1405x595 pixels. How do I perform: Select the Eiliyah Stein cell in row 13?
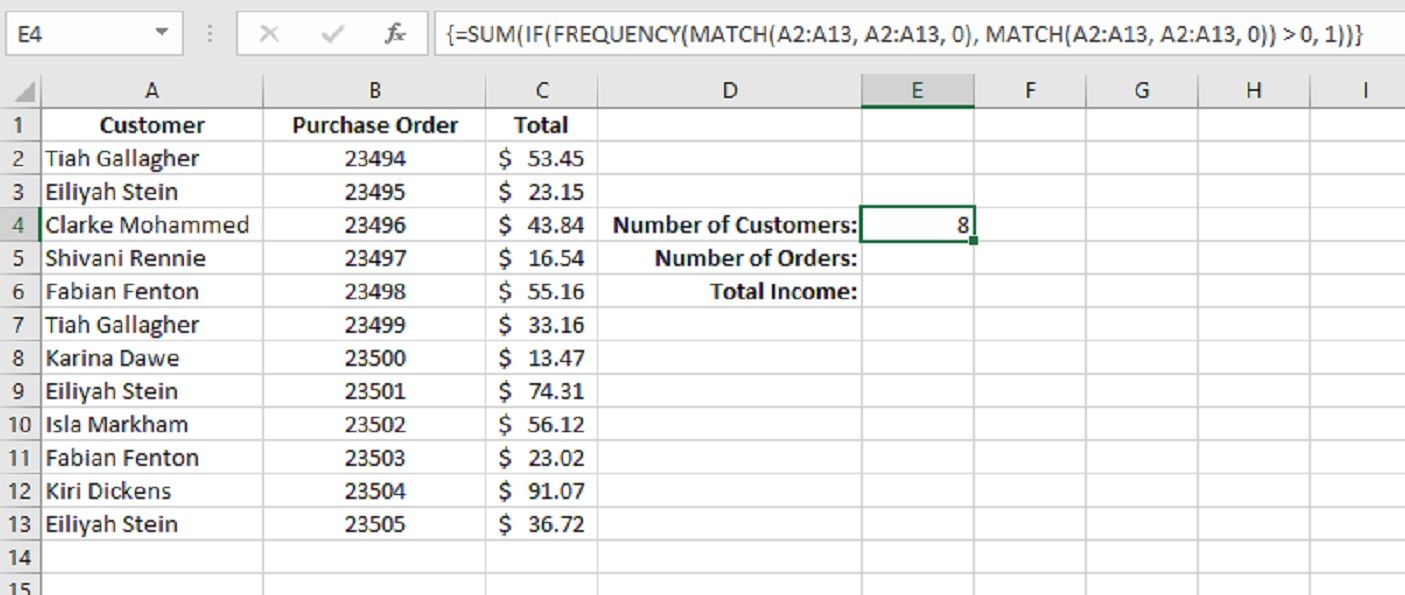pos(152,524)
